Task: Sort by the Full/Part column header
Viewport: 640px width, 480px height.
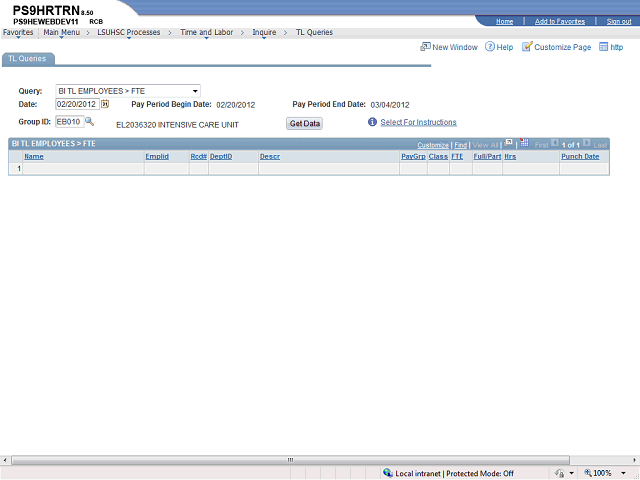Action: 487,156
